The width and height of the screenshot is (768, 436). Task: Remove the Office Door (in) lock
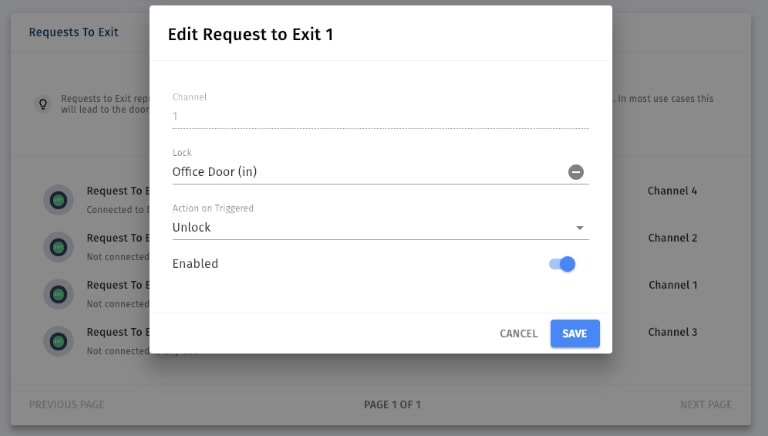point(576,172)
